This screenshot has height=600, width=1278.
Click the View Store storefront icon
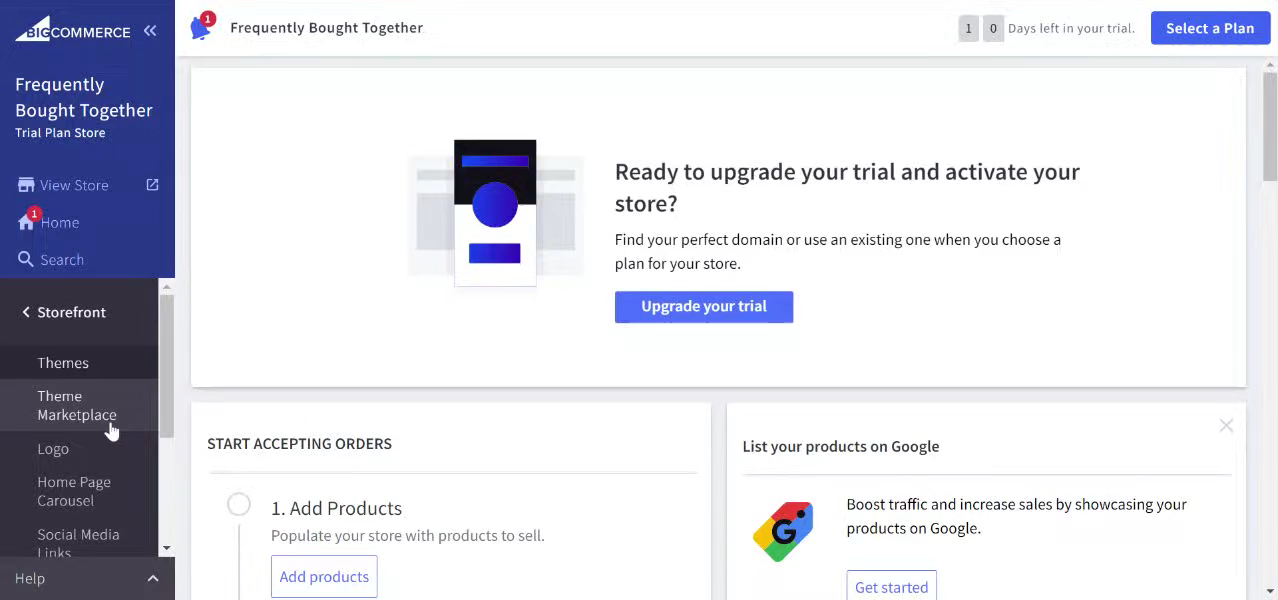click(26, 185)
